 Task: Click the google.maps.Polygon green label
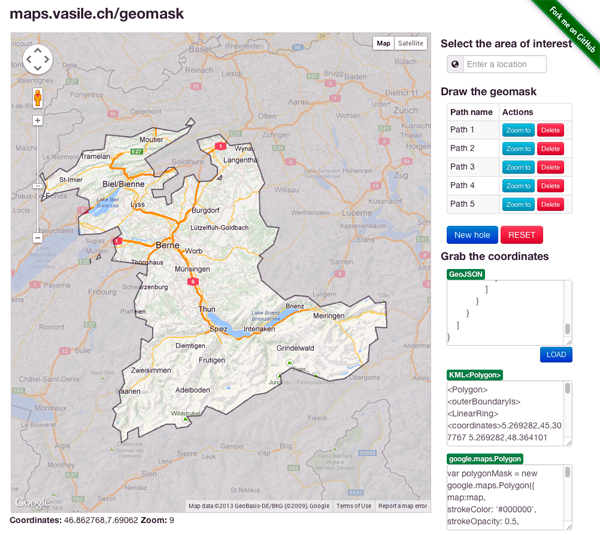coord(485,459)
